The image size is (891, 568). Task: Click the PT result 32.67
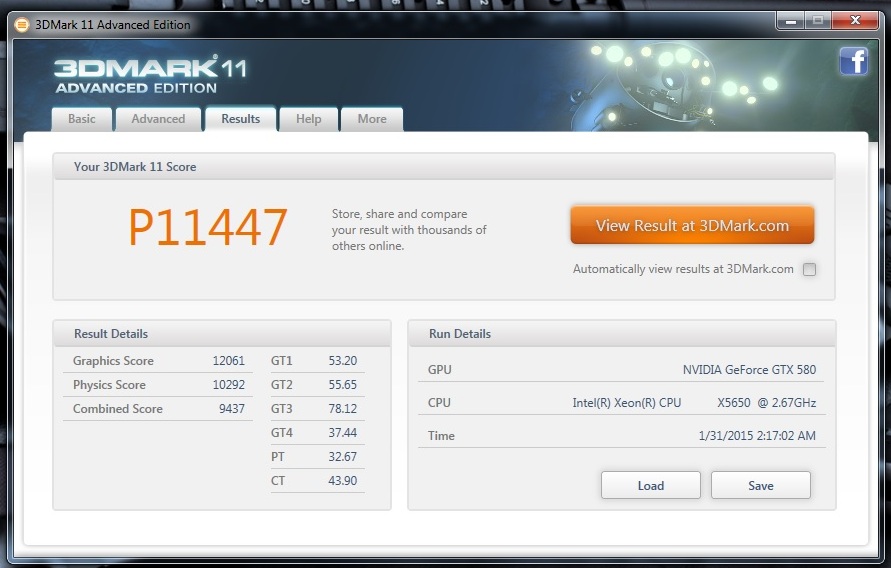[343, 456]
